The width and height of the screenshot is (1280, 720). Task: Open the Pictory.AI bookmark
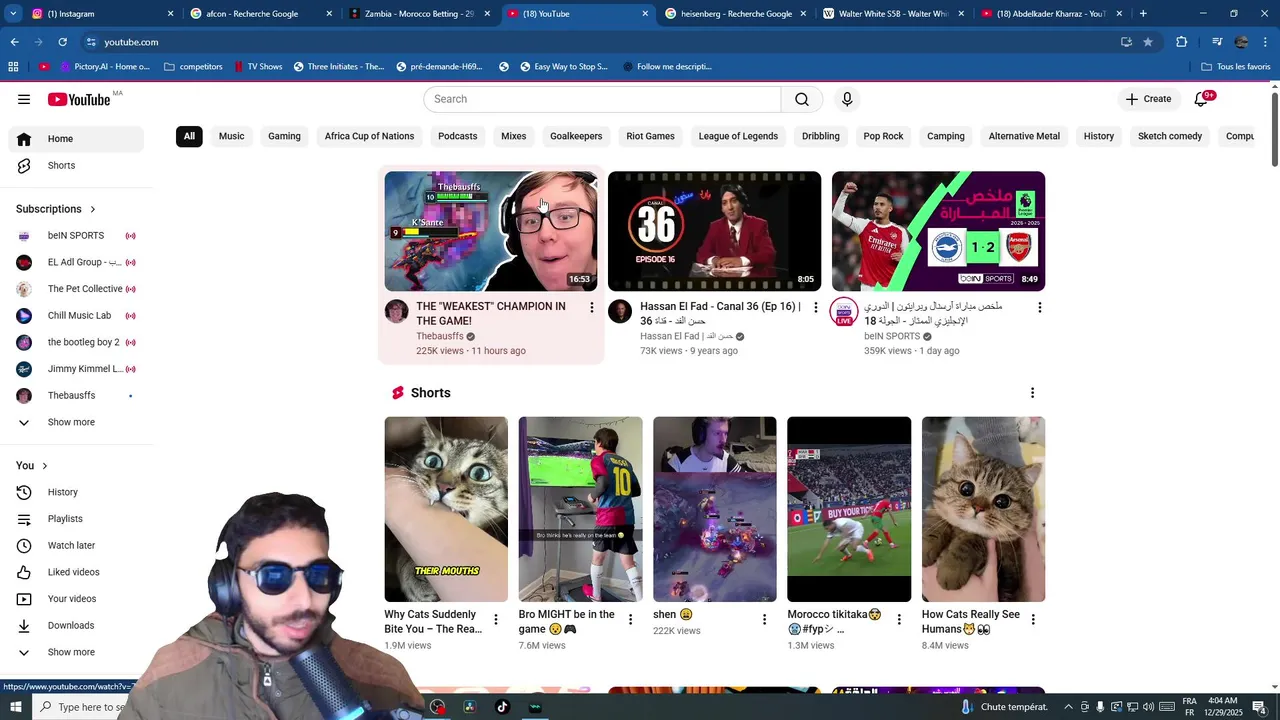(105, 67)
